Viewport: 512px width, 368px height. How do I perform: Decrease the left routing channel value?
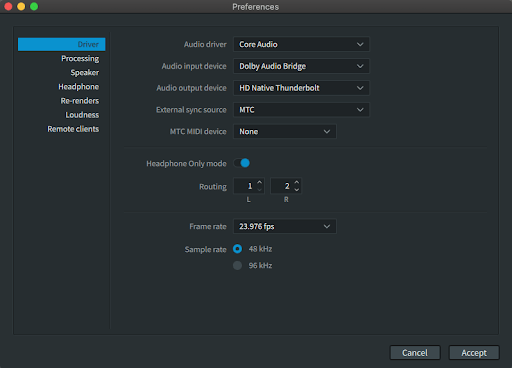point(260,190)
